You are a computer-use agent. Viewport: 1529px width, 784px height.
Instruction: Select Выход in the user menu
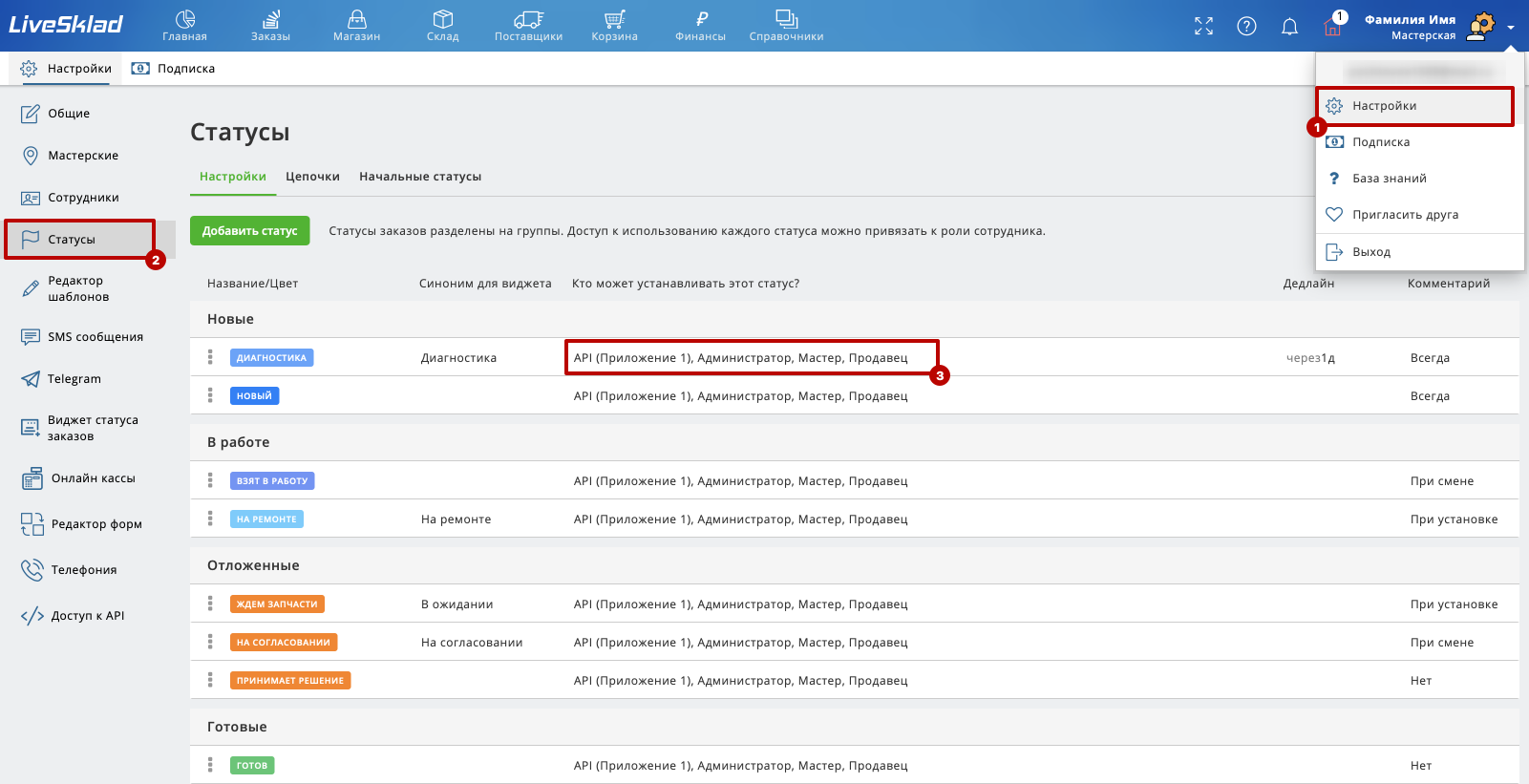(x=1371, y=252)
